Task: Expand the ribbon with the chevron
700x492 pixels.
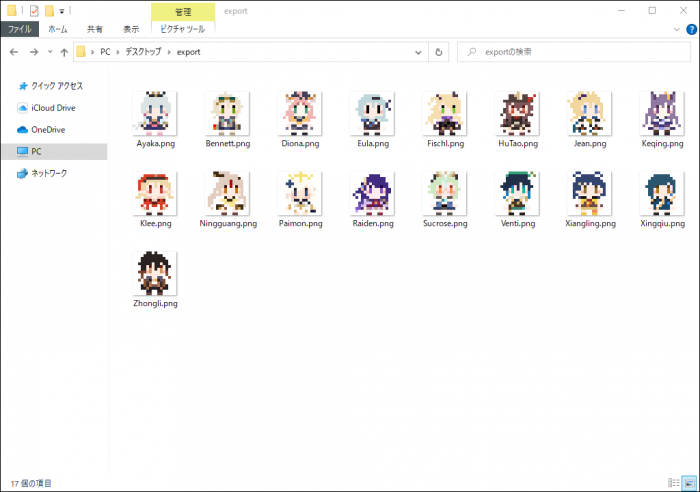Action: [x=677, y=30]
